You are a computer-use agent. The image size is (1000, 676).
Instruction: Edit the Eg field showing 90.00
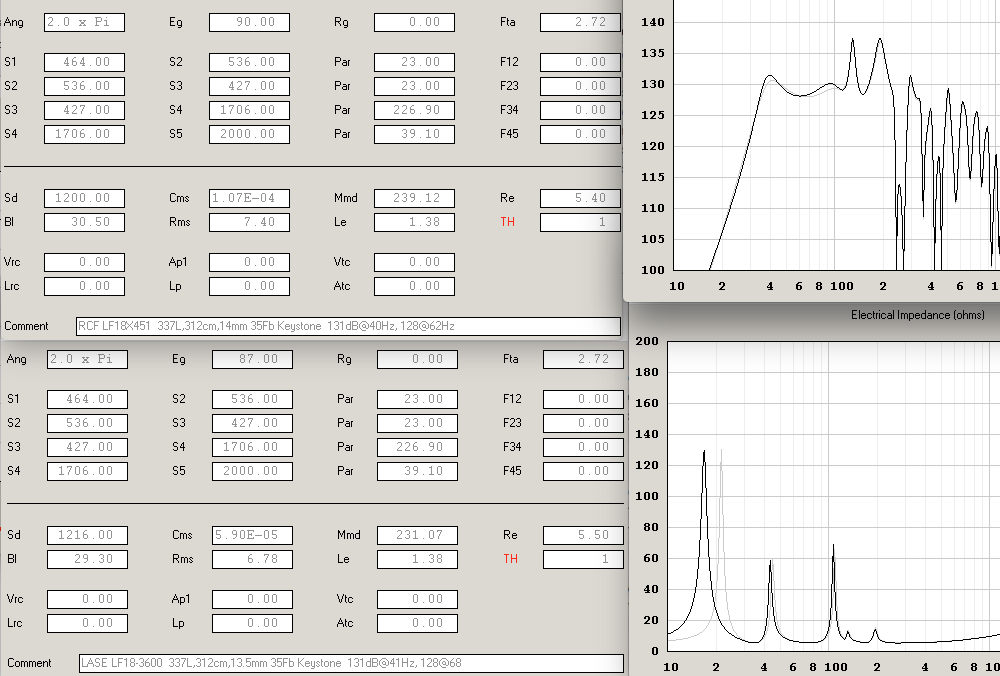[x=249, y=22]
